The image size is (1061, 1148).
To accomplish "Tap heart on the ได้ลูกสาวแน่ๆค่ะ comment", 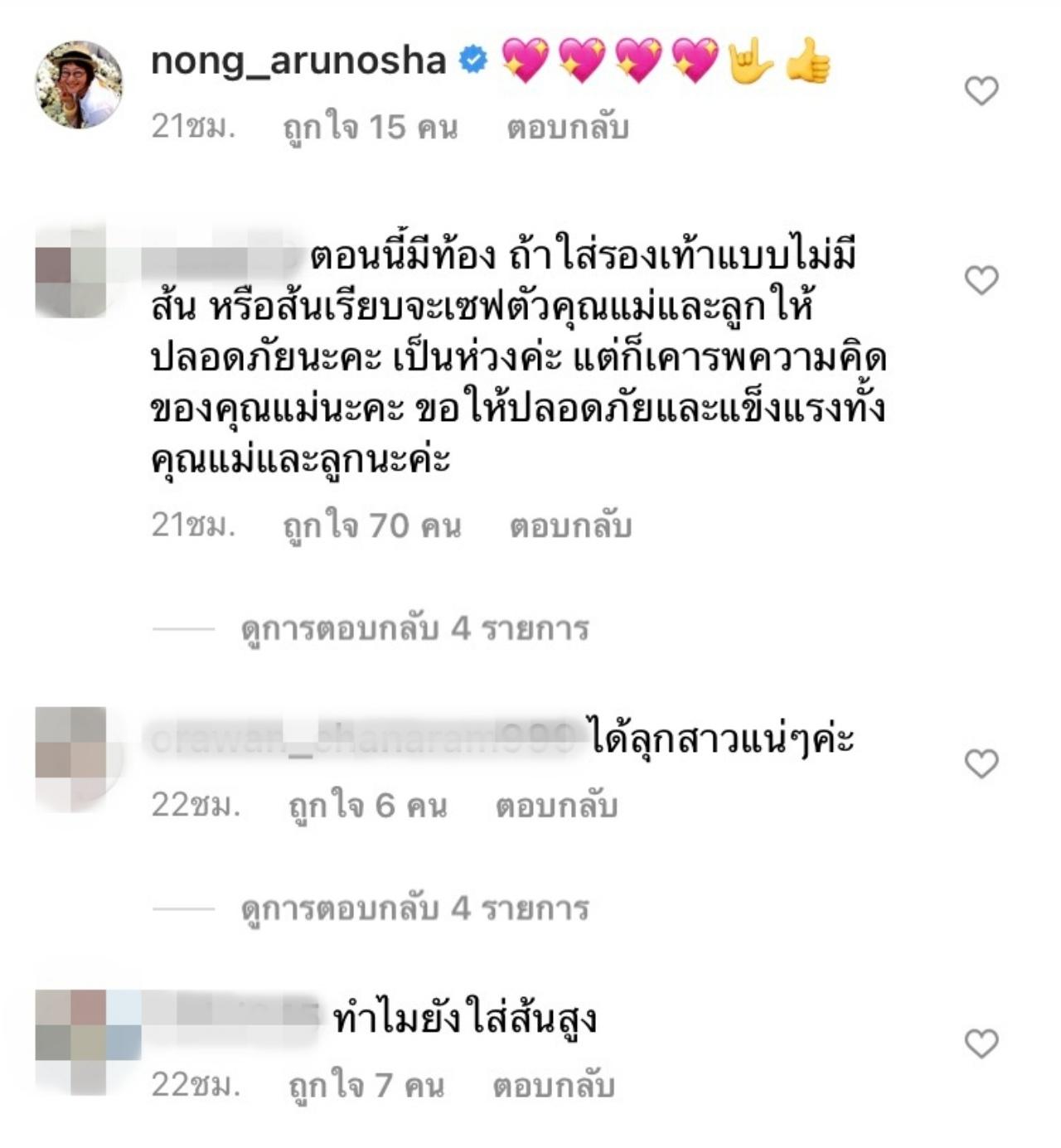I will [x=981, y=763].
